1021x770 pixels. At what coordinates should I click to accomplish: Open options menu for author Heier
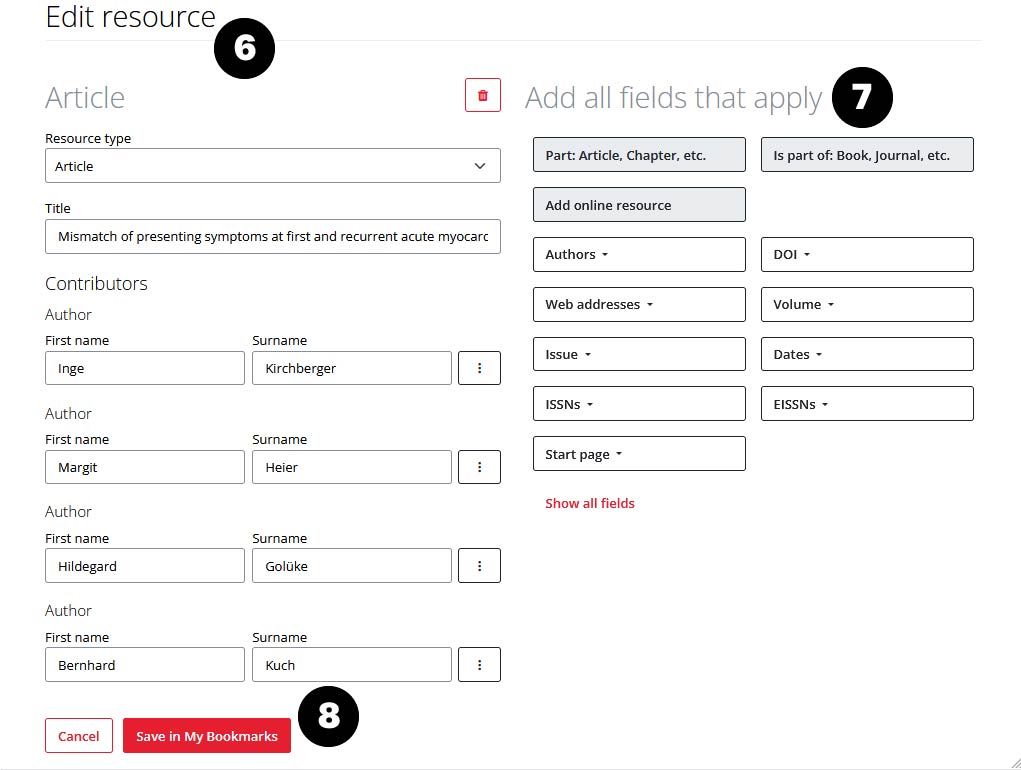point(479,467)
